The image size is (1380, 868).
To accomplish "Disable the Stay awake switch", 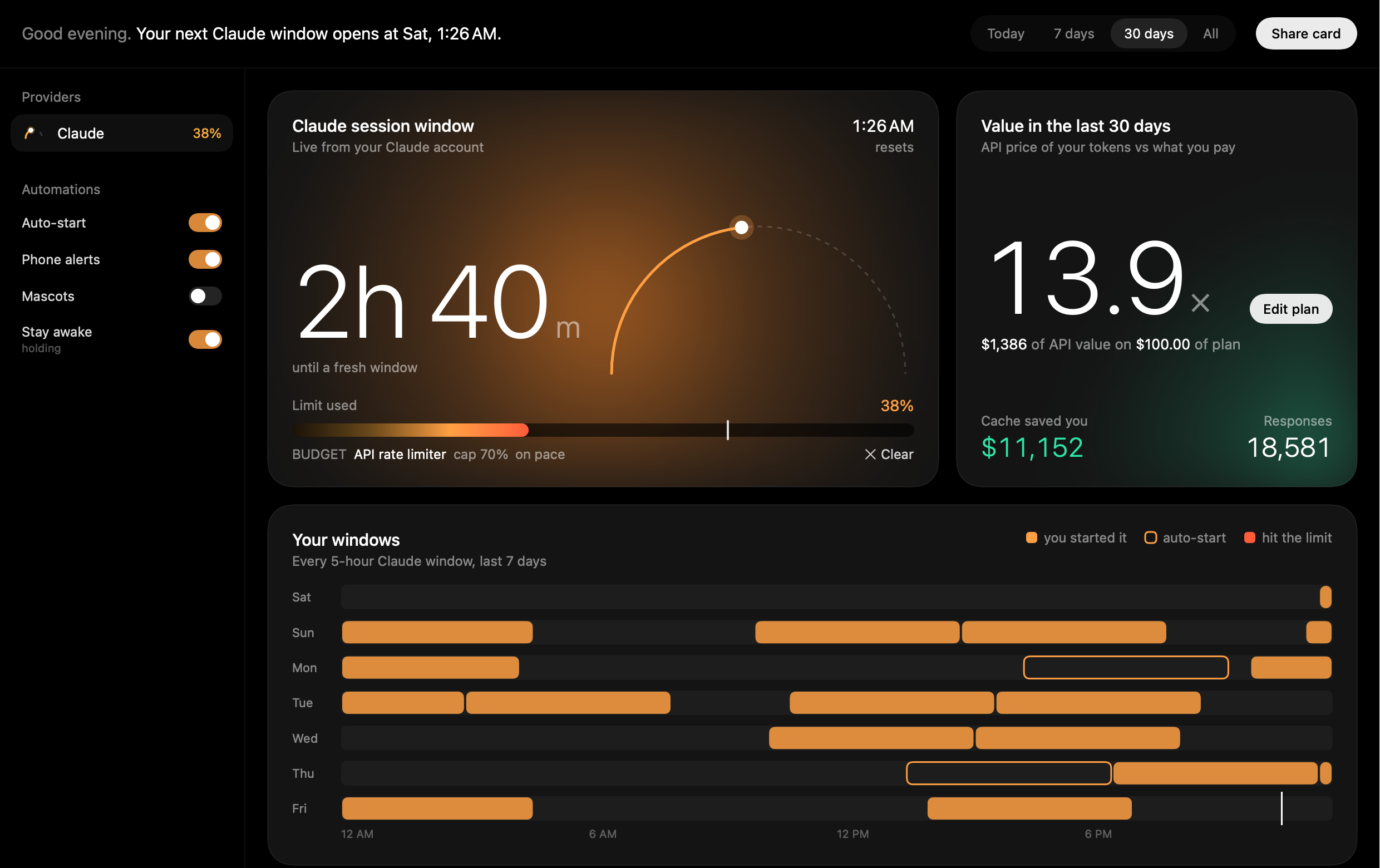I will pos(205,339).
